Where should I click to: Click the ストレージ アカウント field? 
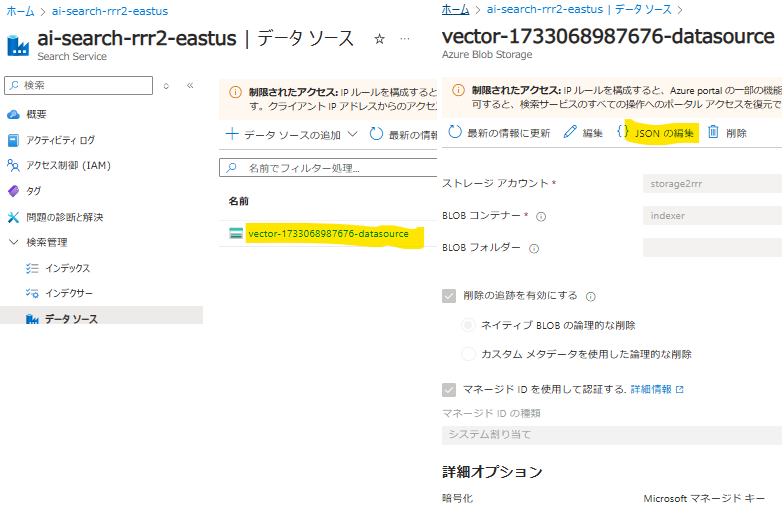click(712, 183)
